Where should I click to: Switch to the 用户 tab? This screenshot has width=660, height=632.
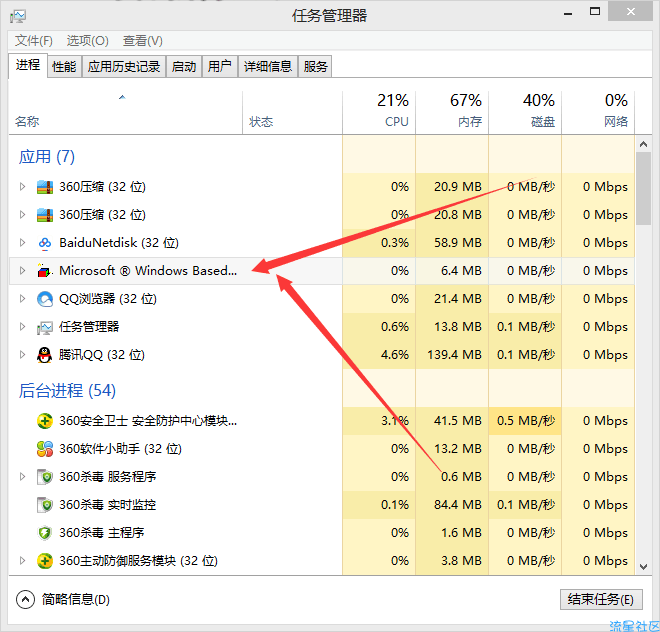(x=220, y=67)
